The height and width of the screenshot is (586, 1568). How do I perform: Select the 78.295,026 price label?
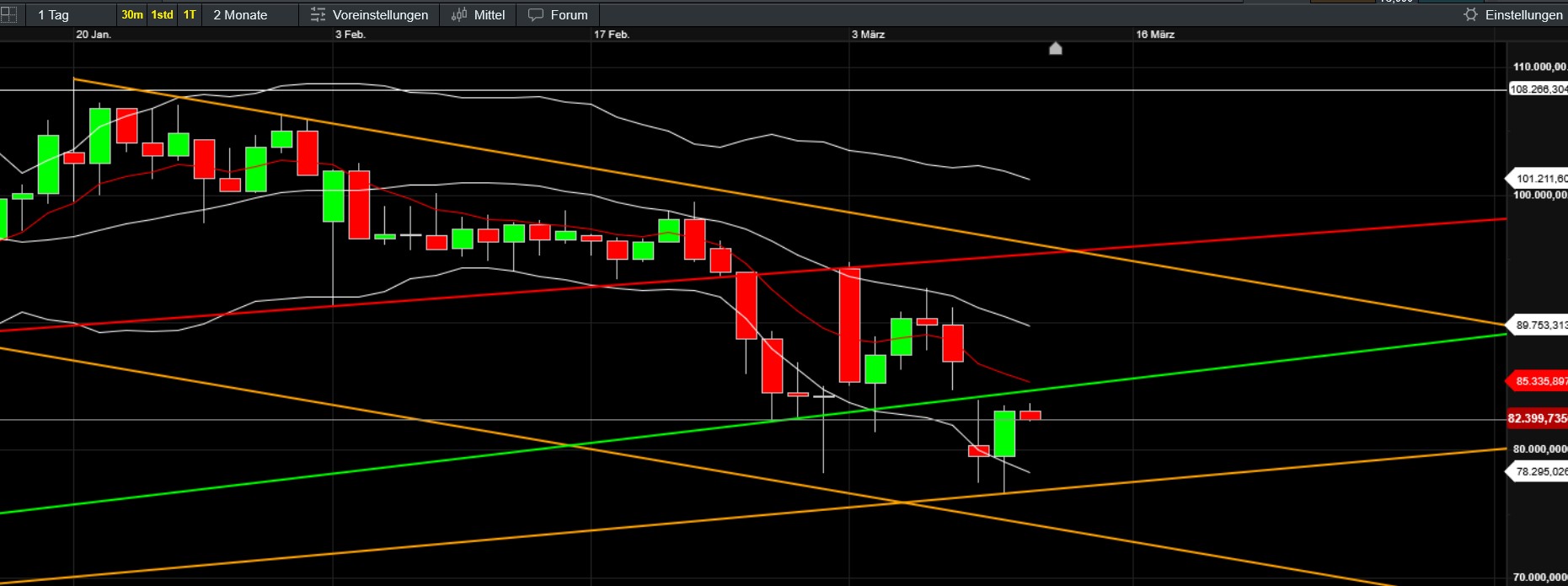coord(1538,471)
